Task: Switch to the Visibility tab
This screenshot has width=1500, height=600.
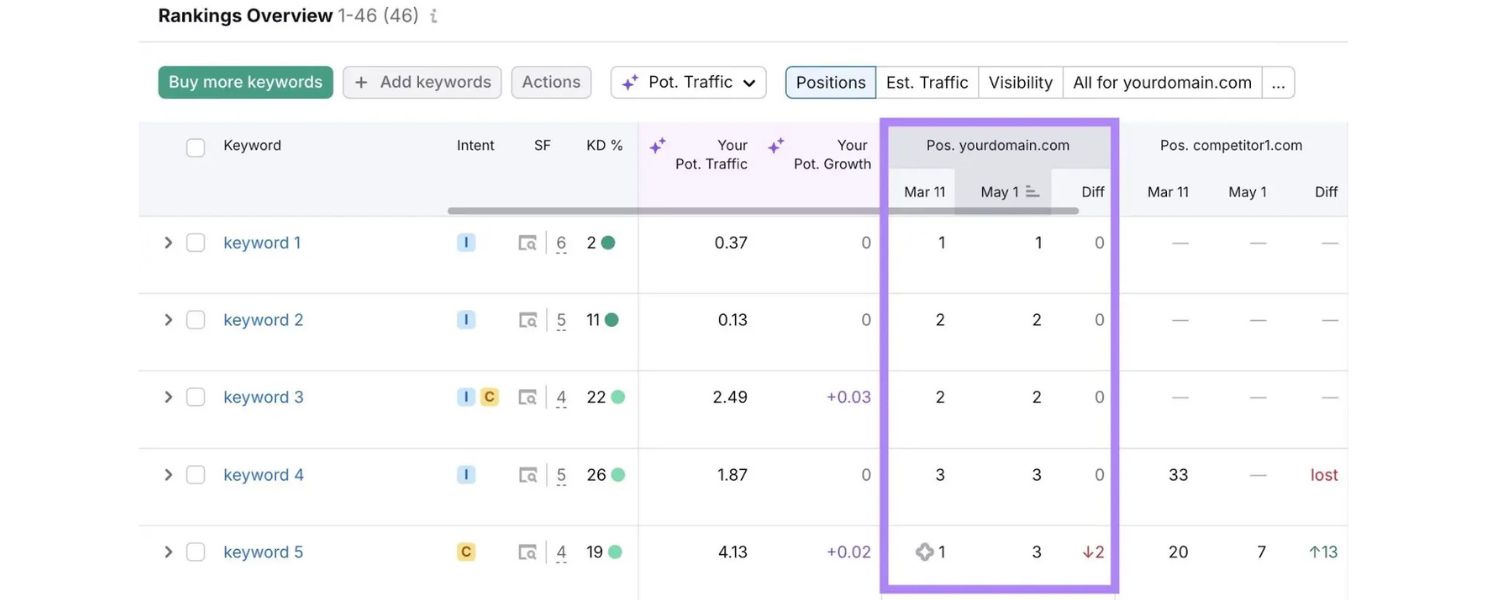Action: [1020, 83]
